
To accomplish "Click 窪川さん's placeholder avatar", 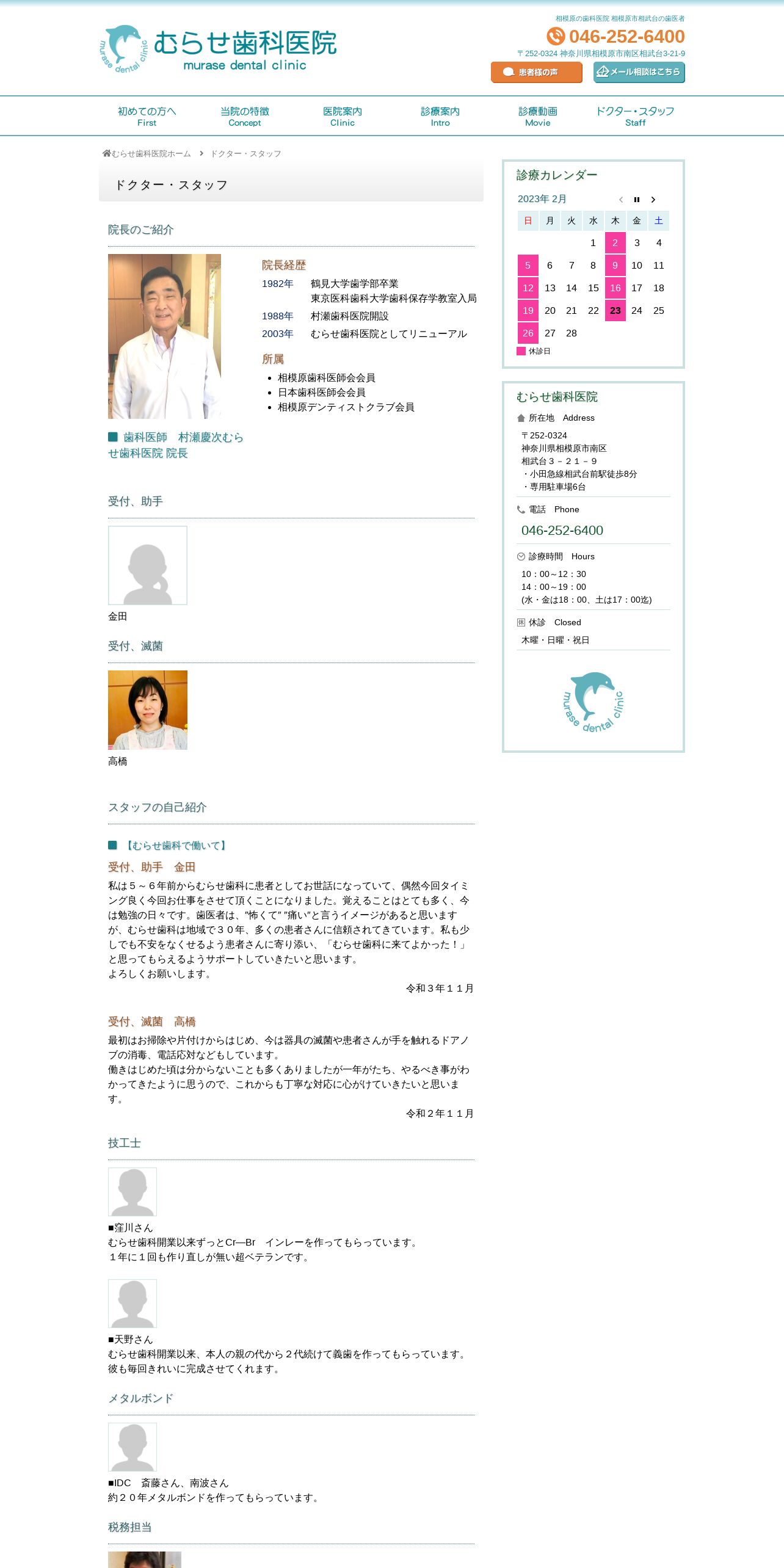I will (x=132, y=1192).
